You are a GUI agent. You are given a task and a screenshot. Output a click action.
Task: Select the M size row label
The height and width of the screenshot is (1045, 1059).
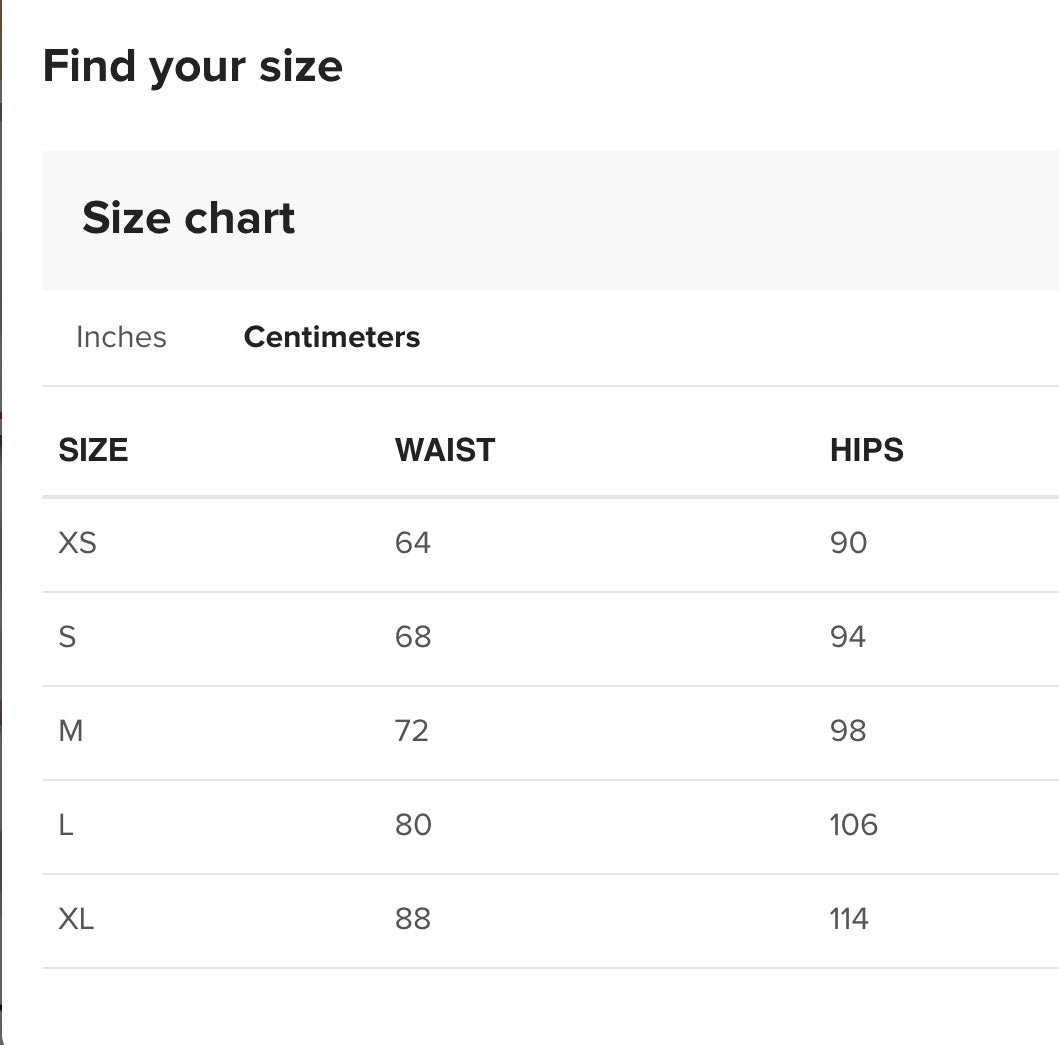(x=71, y=731)
